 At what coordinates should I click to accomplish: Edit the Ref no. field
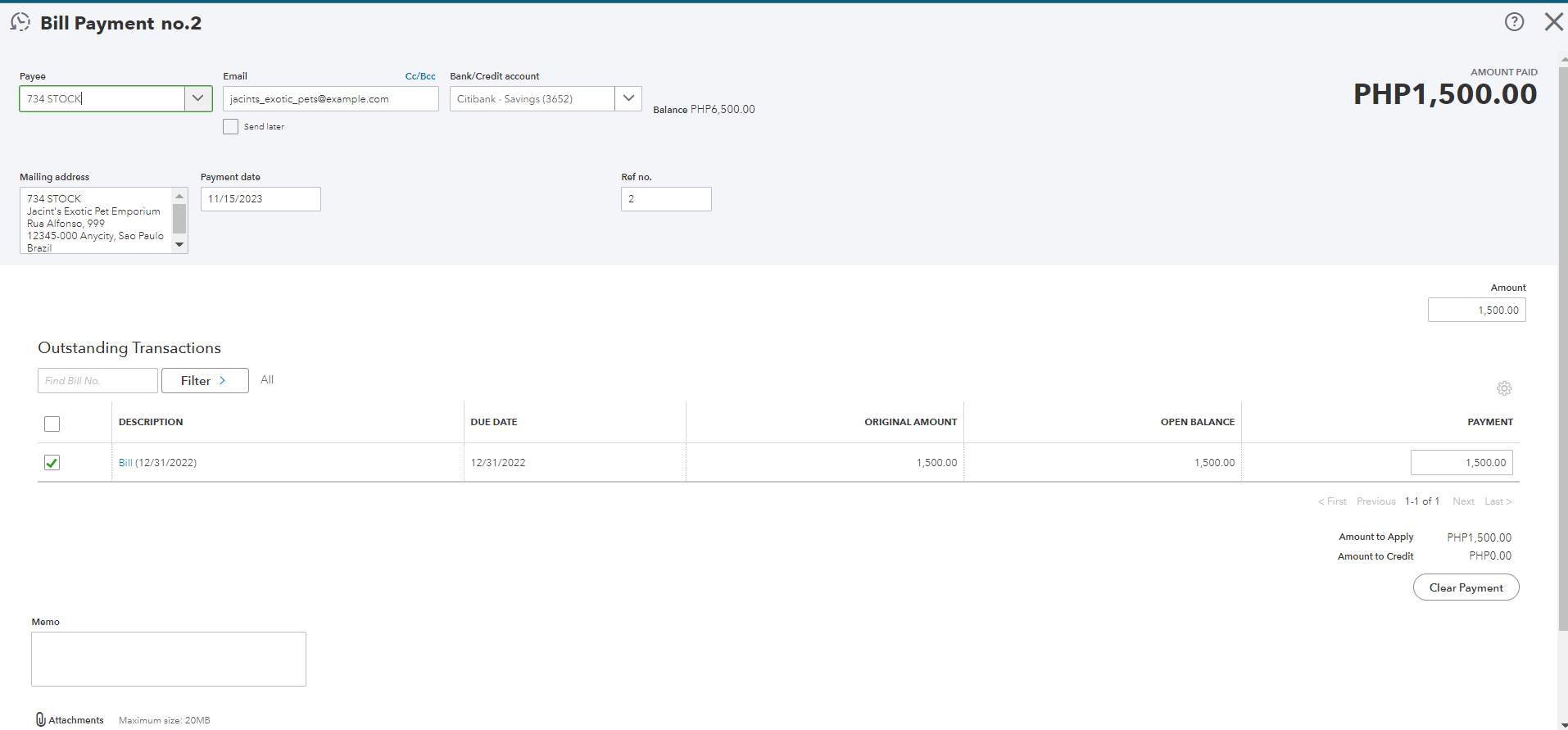click(666, 199)
